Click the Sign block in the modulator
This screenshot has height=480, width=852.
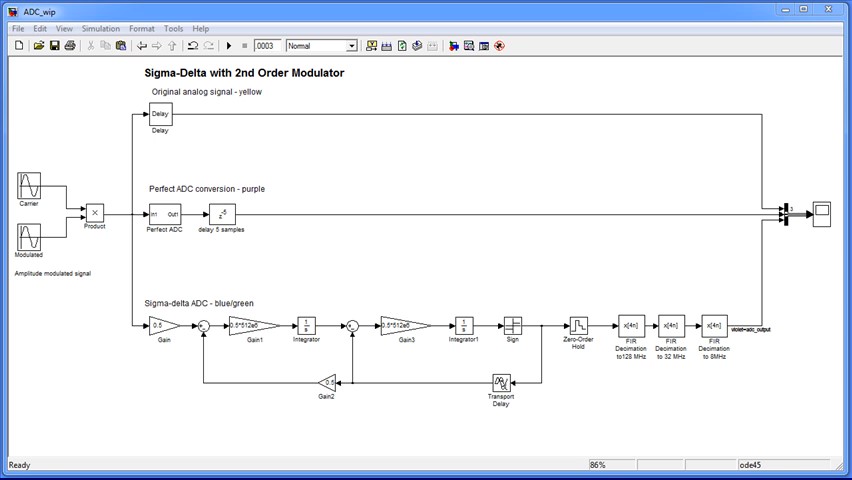tap(512, 326)
